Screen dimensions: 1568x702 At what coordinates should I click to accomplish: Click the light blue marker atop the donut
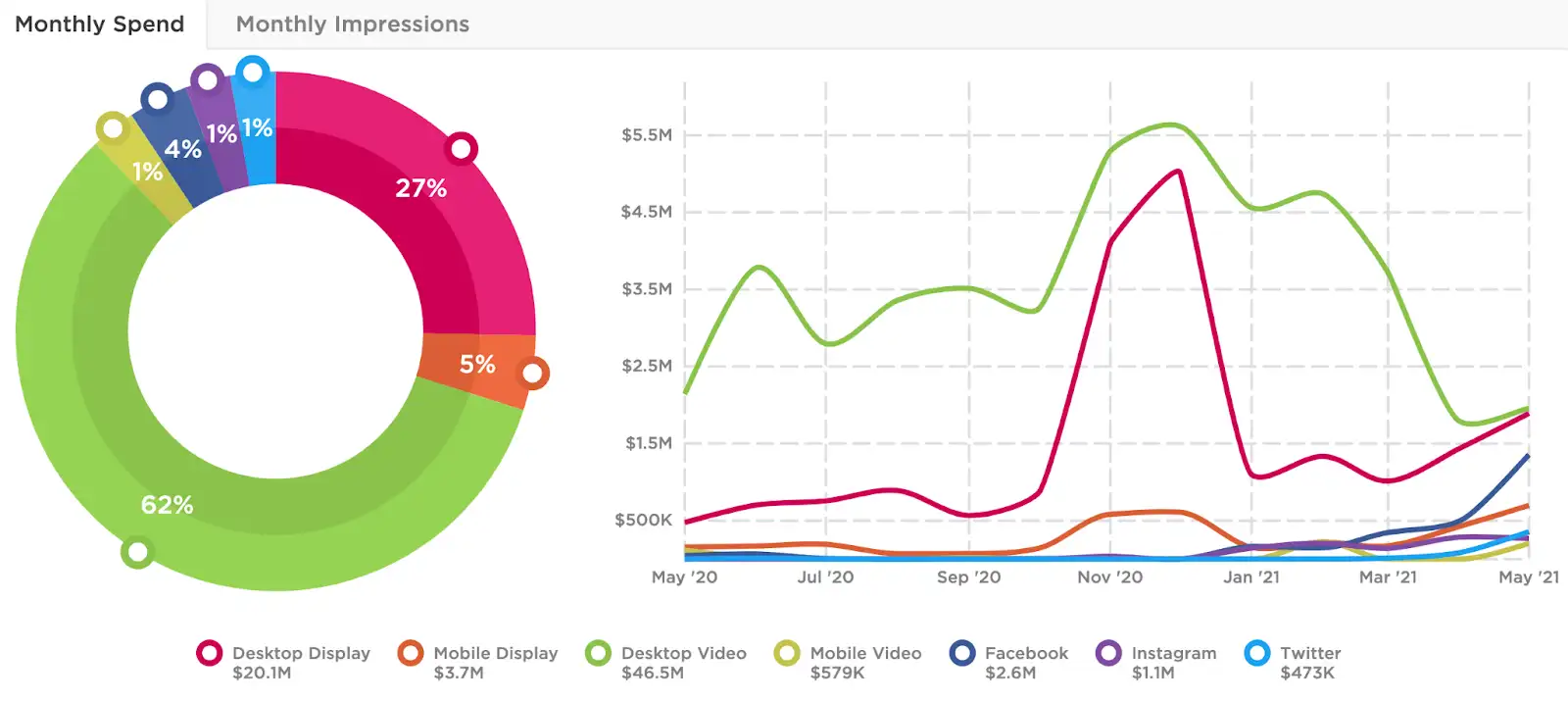click(x=253, y=72)
